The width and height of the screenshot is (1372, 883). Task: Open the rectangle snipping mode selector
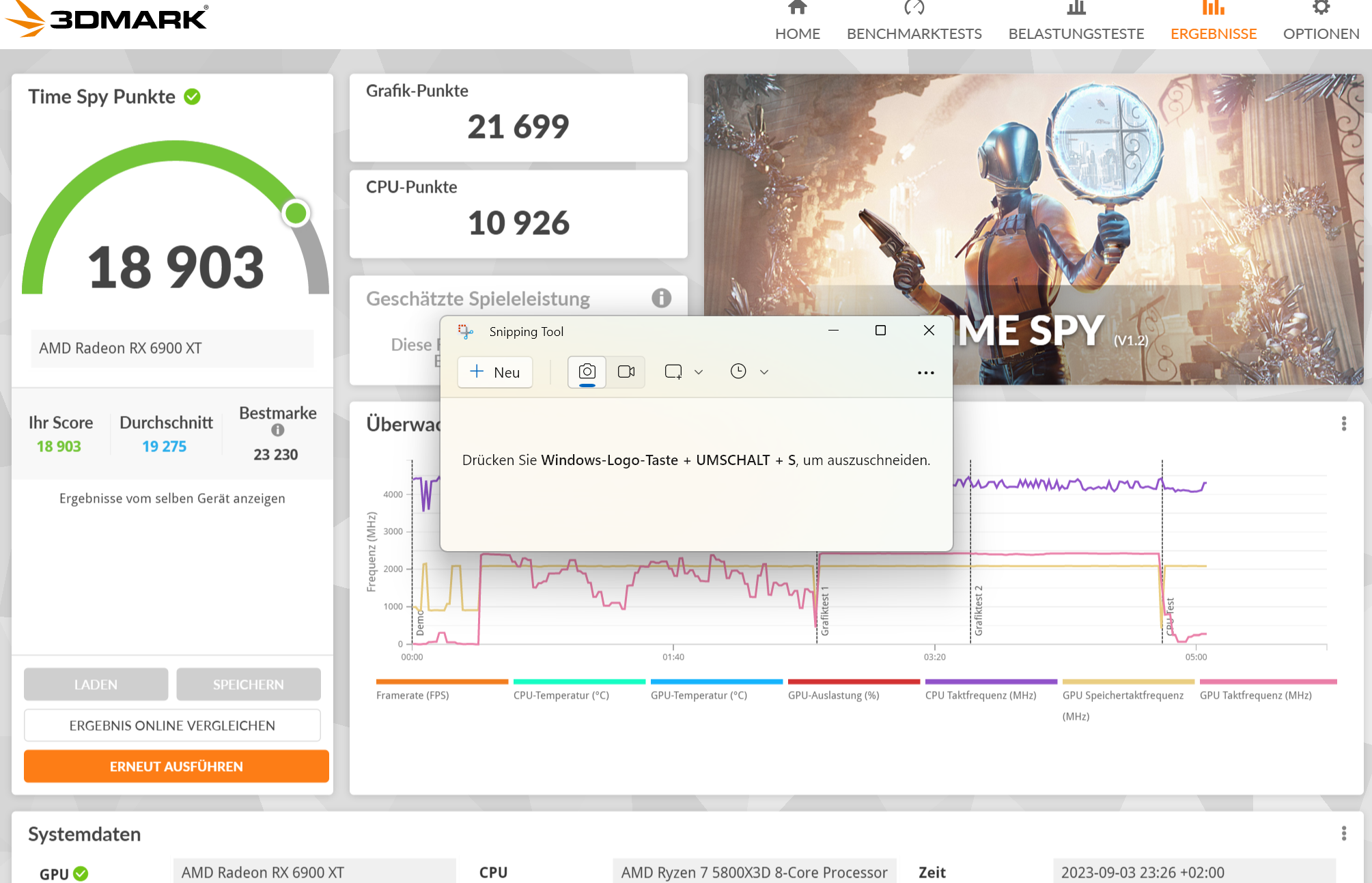pyautogui.click(x=673, y=372)
